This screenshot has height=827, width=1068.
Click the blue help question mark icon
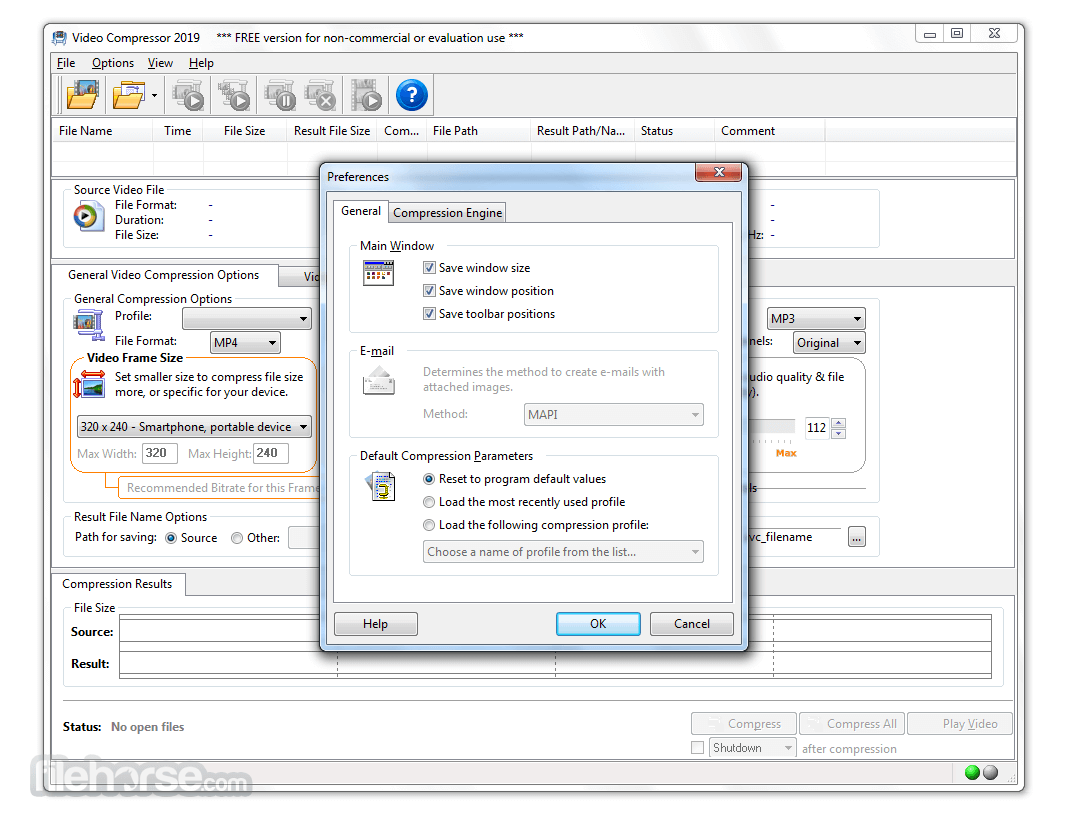[411, 95]
